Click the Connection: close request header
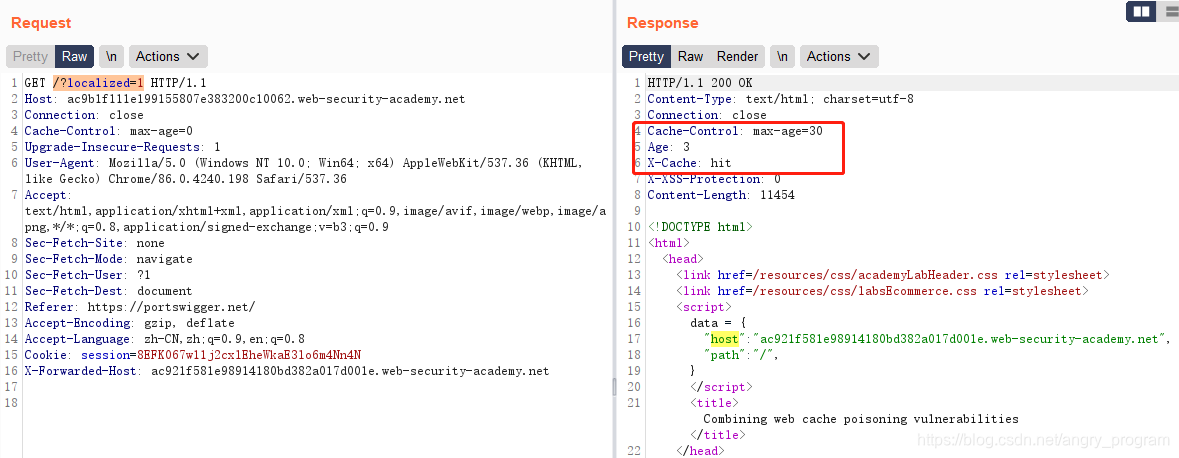 pos(86,115)
